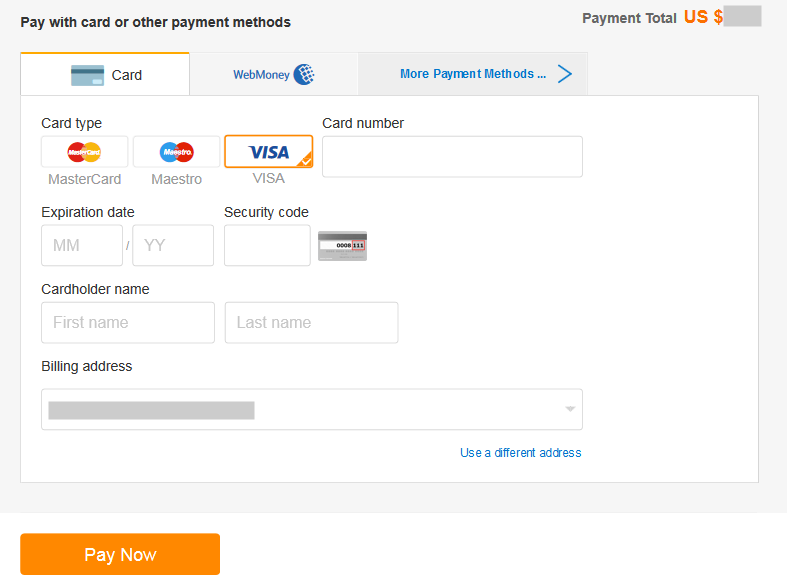Focus the Security code input field
The width and height of the screenshot is (787, 581).
pyautogui.click(x=267, y=245)
